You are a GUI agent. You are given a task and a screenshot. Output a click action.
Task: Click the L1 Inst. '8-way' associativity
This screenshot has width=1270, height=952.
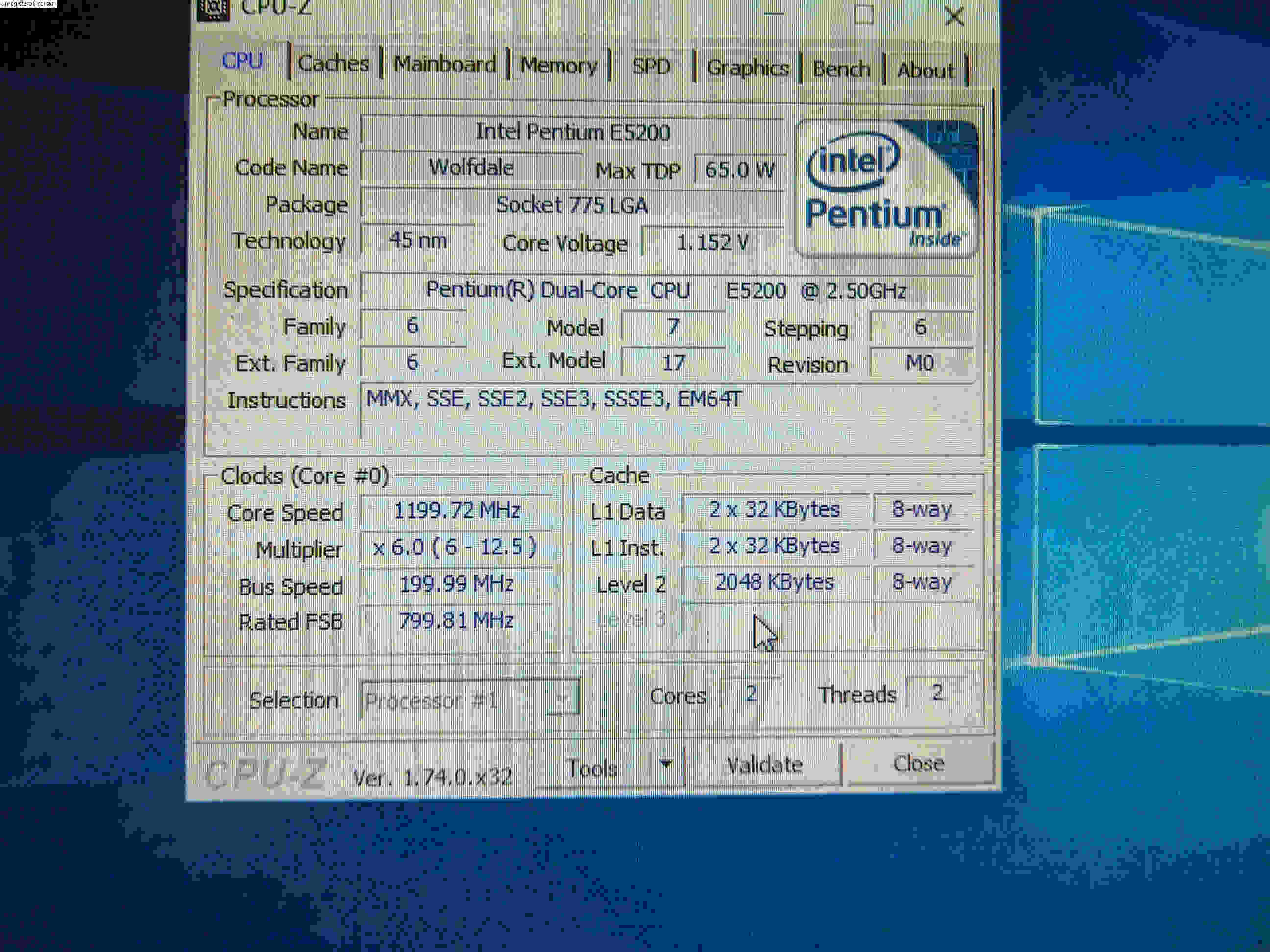(x=923, y=546)
